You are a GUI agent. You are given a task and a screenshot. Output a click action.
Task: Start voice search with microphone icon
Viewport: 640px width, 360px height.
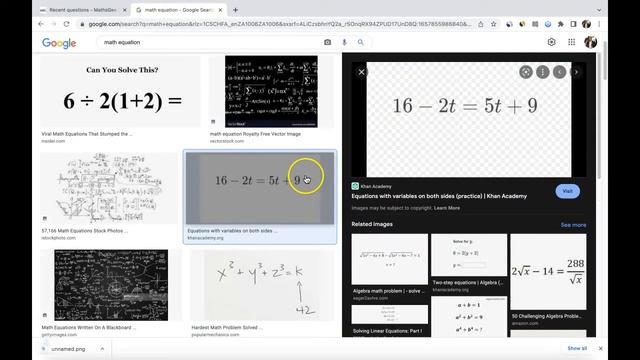pos(344,42)
